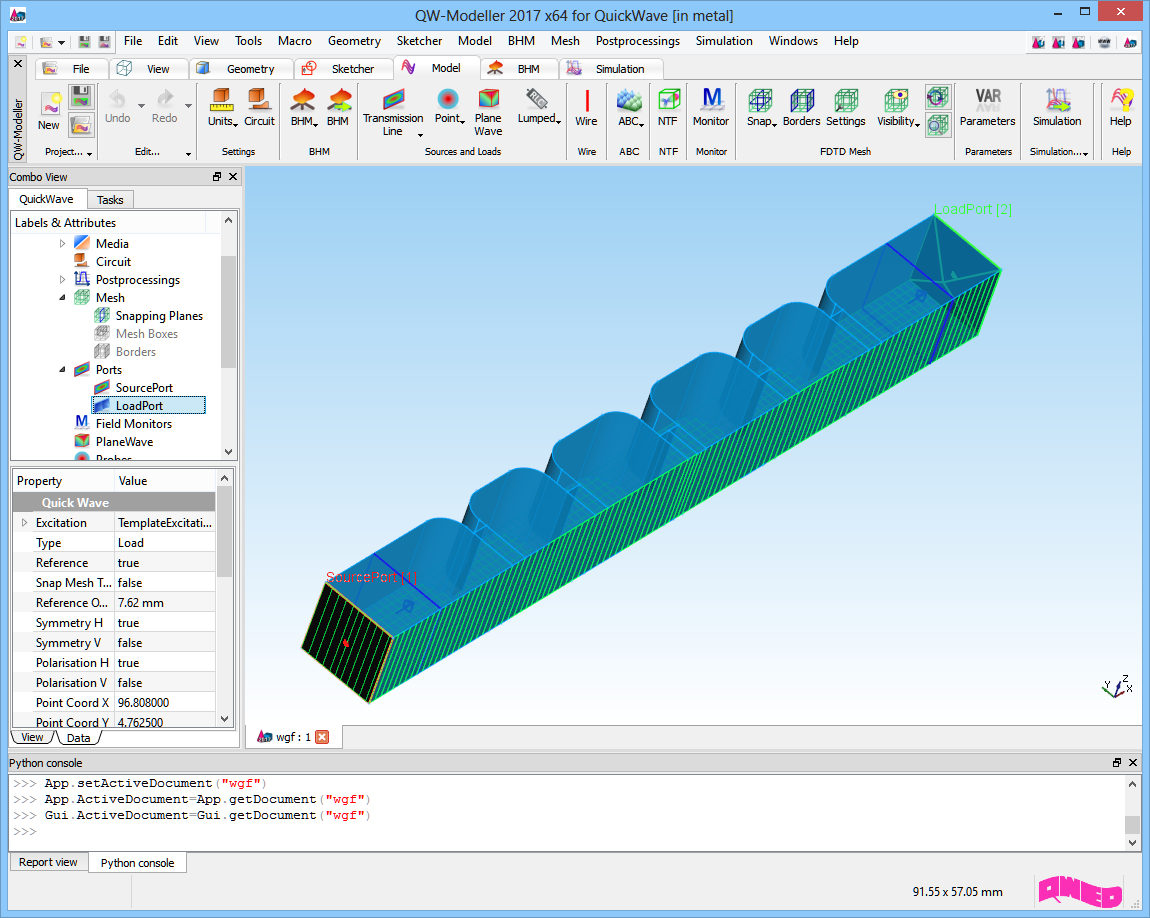Click the tree panel vertical scrollbar
Screen dimensions: 1150x918
[x=229, y=312]
